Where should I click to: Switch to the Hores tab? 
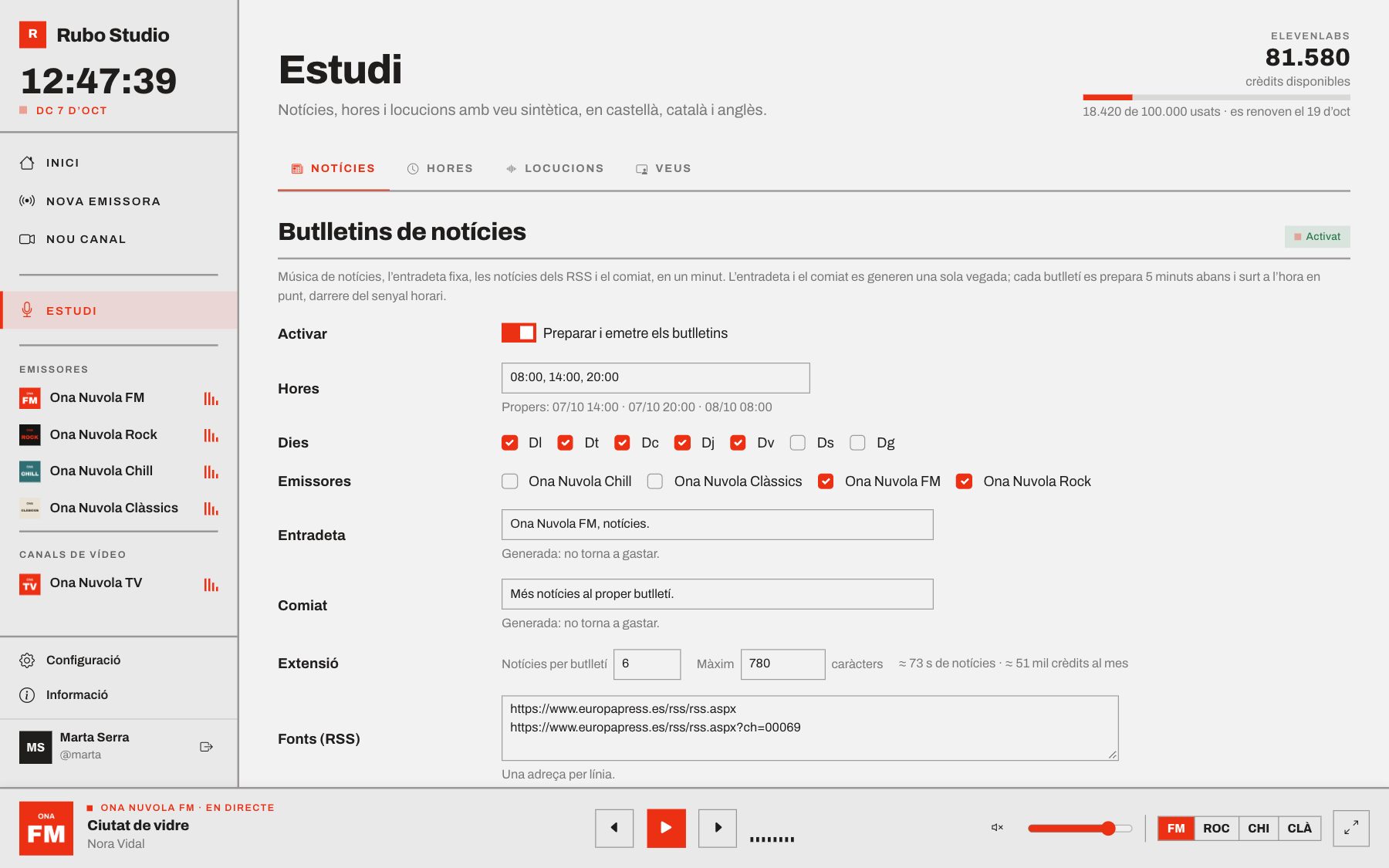point(440,168)
